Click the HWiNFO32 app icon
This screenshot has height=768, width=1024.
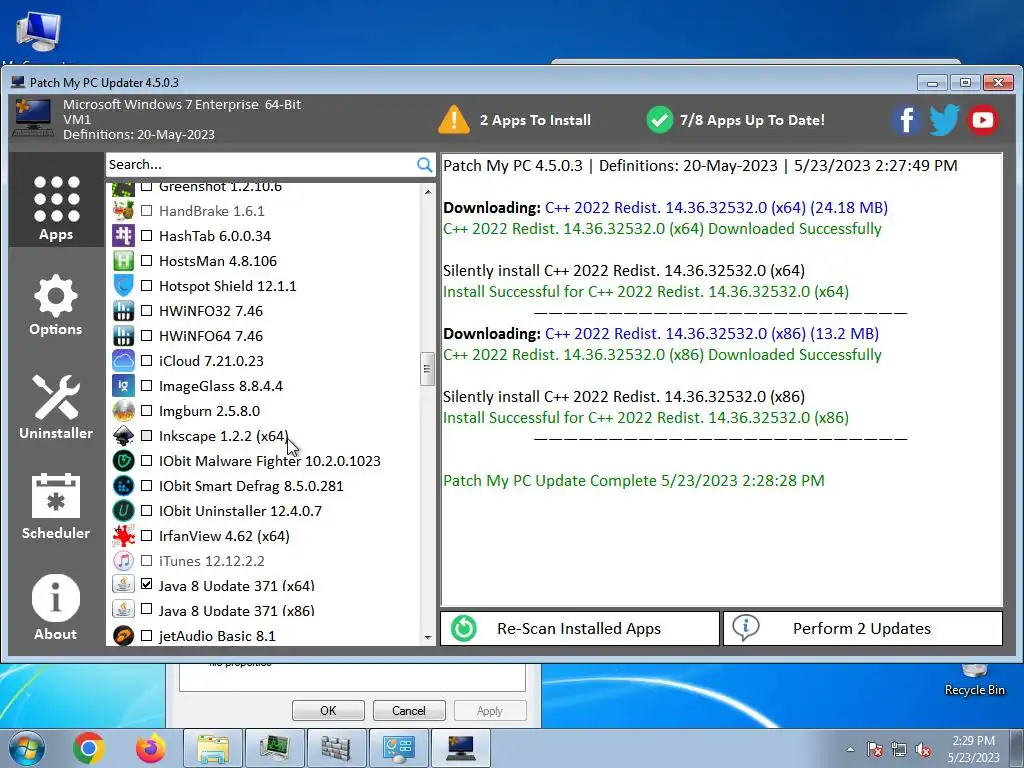click(123, 311)
